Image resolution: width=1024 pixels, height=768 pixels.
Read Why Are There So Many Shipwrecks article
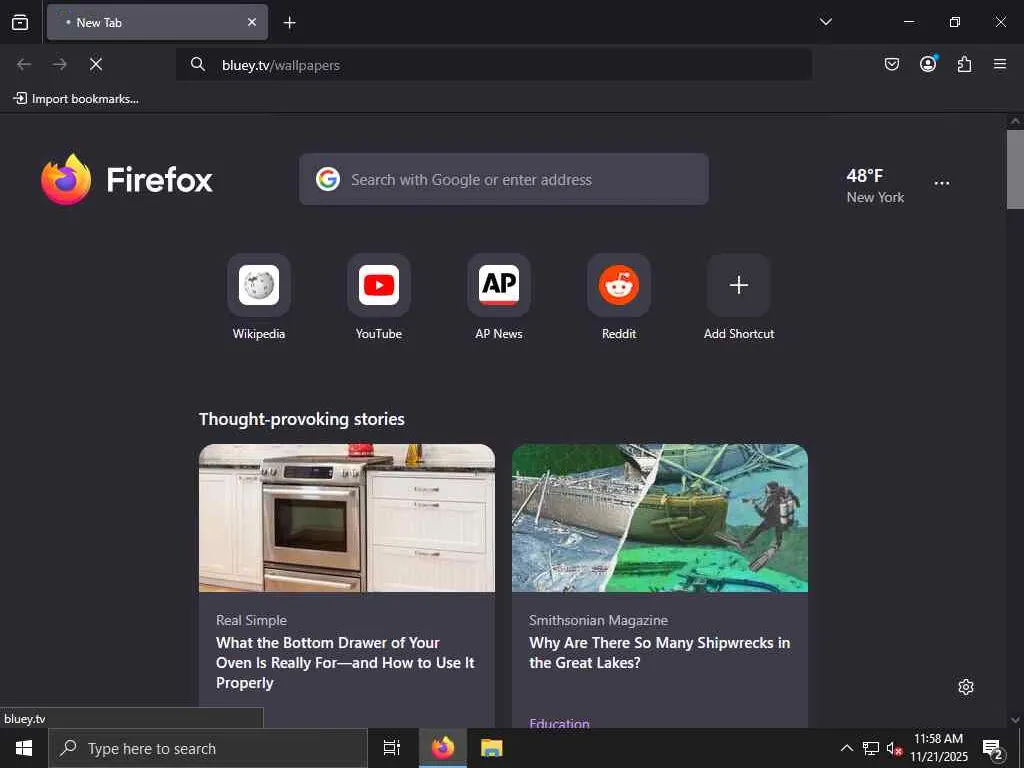pos(660,652)
